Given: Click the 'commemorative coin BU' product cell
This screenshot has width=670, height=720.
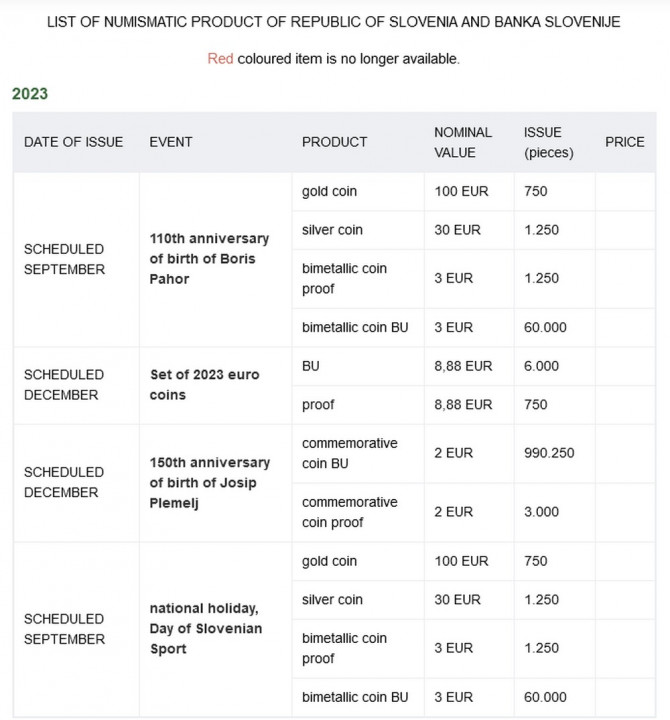Looking at the screenshot, I should click(350, 453).
